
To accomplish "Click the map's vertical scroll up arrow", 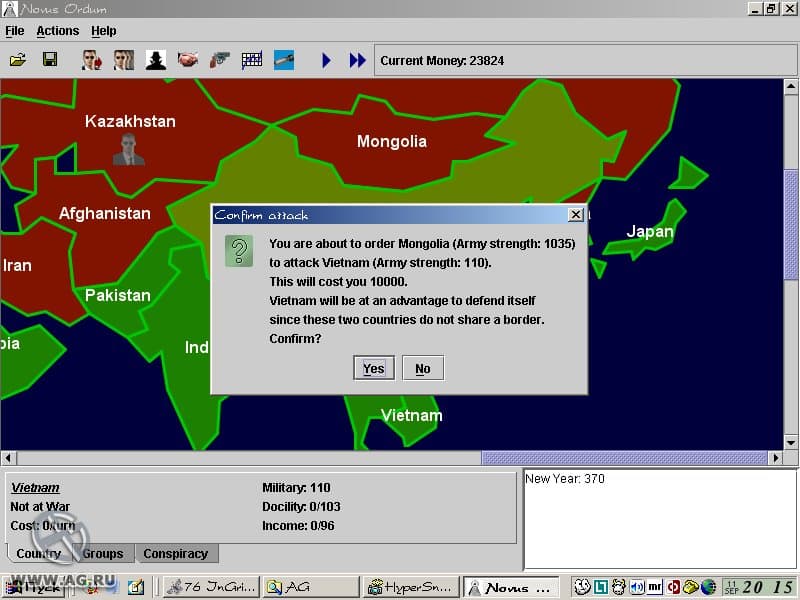I will pos(791,87).
